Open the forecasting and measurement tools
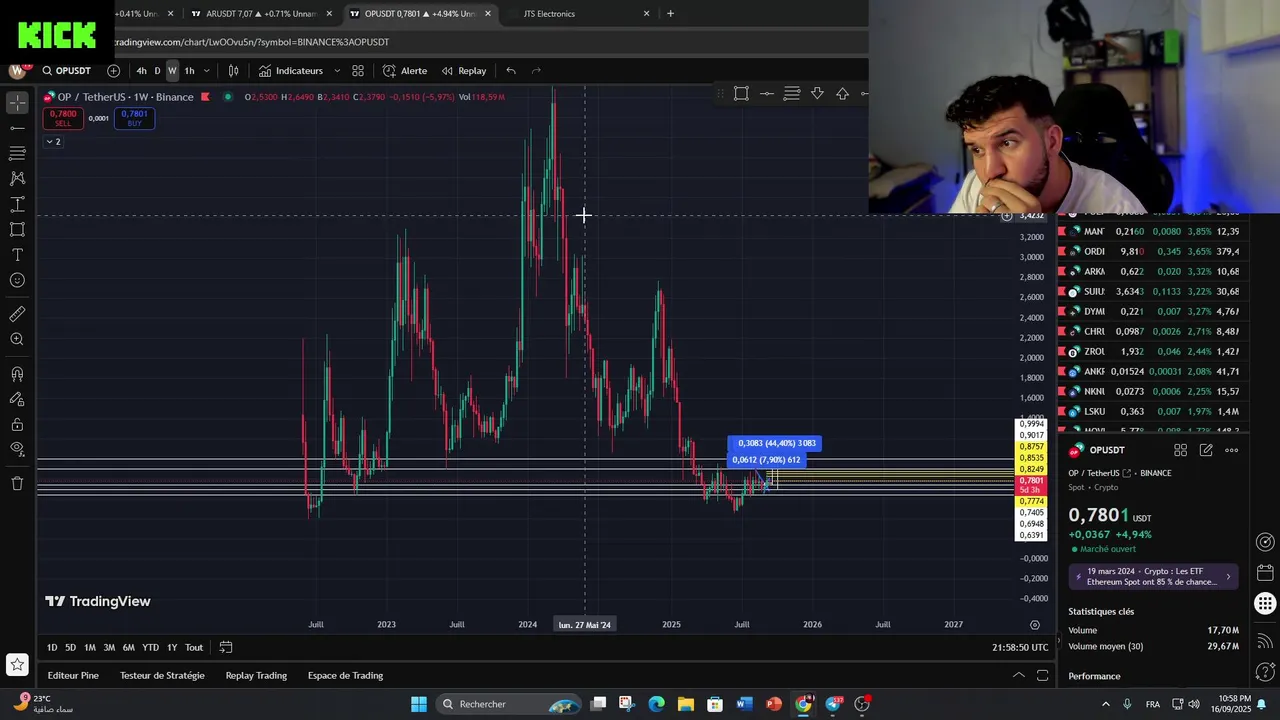The image size is (1280, 720). [17, 204]
